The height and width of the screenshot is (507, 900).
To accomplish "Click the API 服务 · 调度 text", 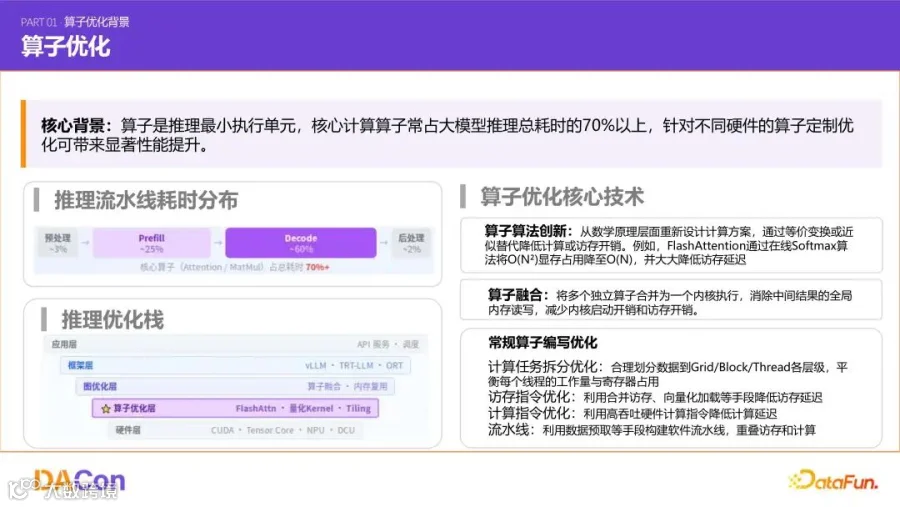I will coord(388,345).
